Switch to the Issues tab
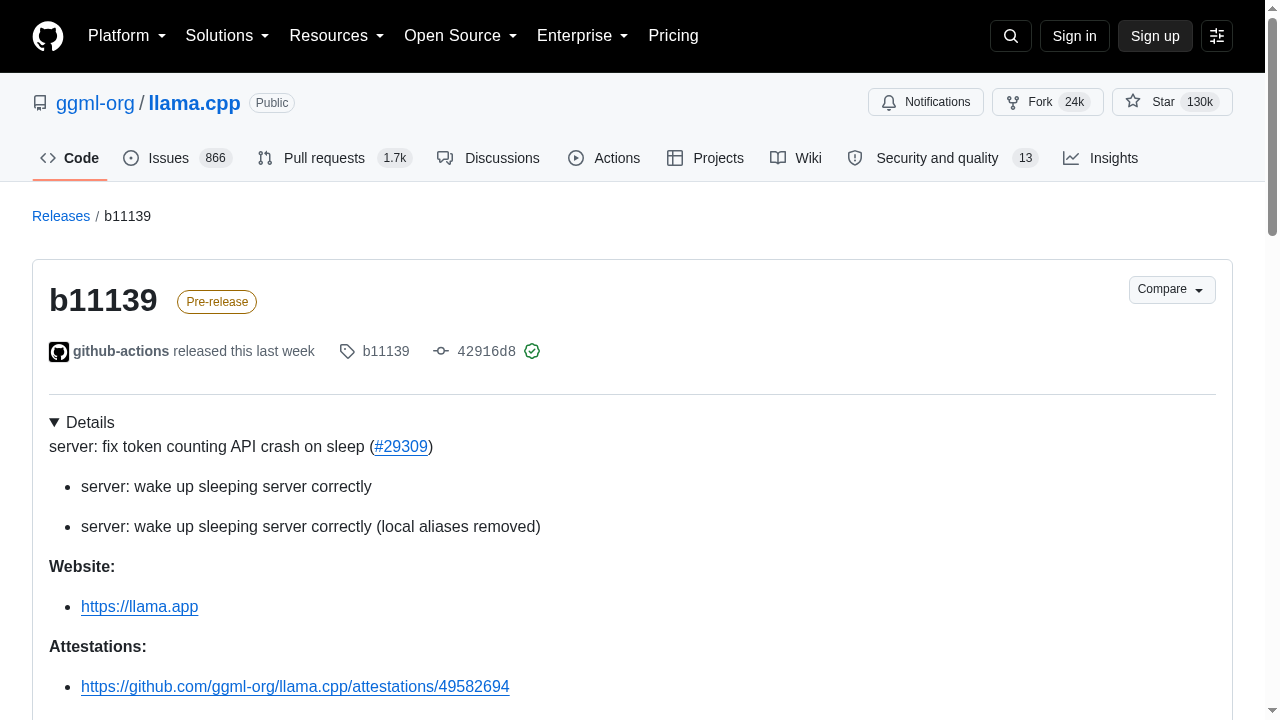 click(x=177, y=158)
